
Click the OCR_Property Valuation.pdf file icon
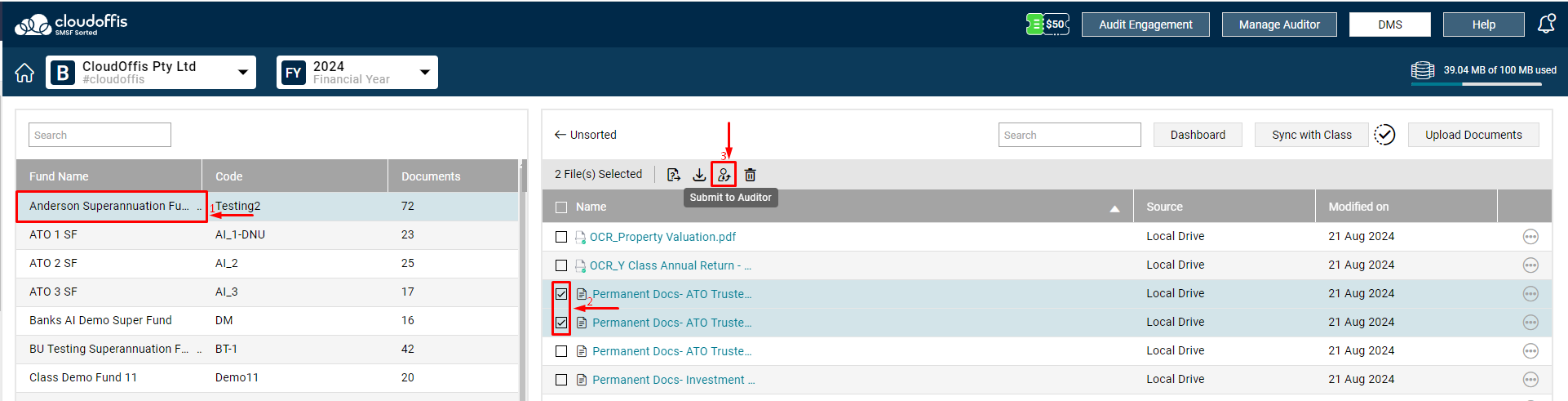pos(581,237)
